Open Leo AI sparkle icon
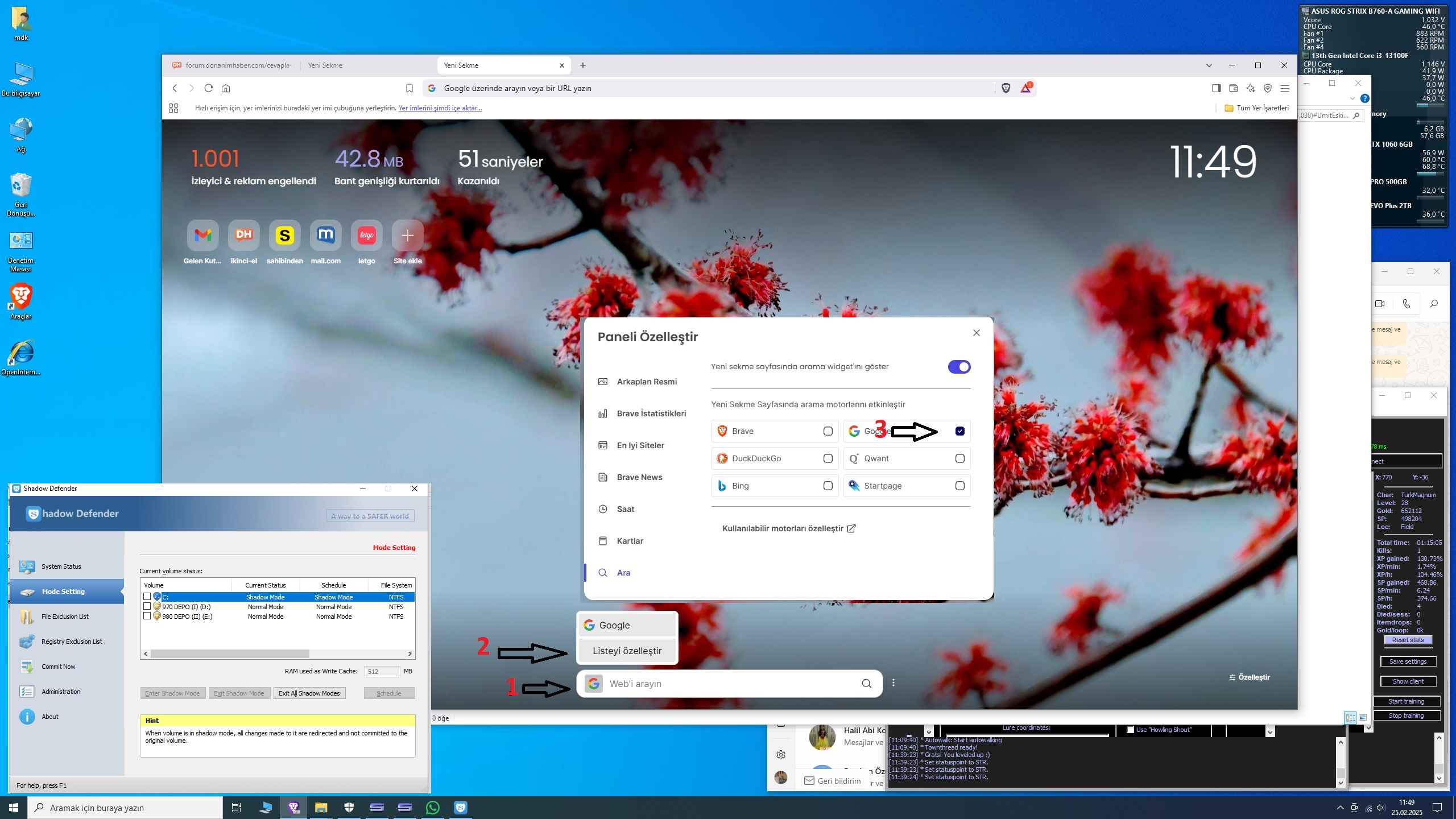Viewport: 1456px width, 819px height. (x=1250, y=88)
